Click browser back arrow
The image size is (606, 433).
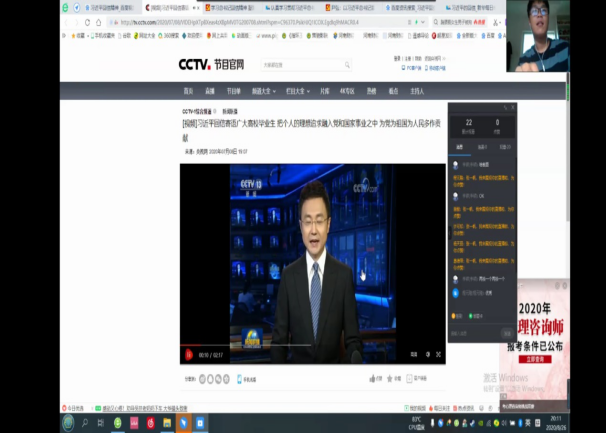pos(66,22)
